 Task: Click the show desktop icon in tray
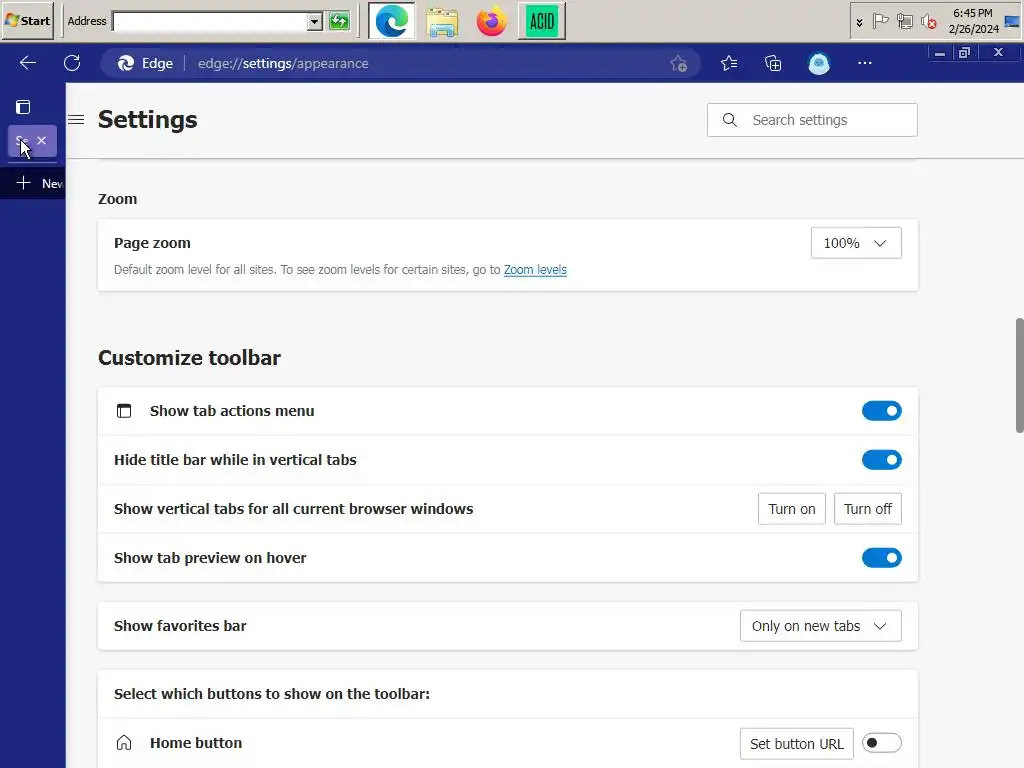click(x=1012, y=22)
